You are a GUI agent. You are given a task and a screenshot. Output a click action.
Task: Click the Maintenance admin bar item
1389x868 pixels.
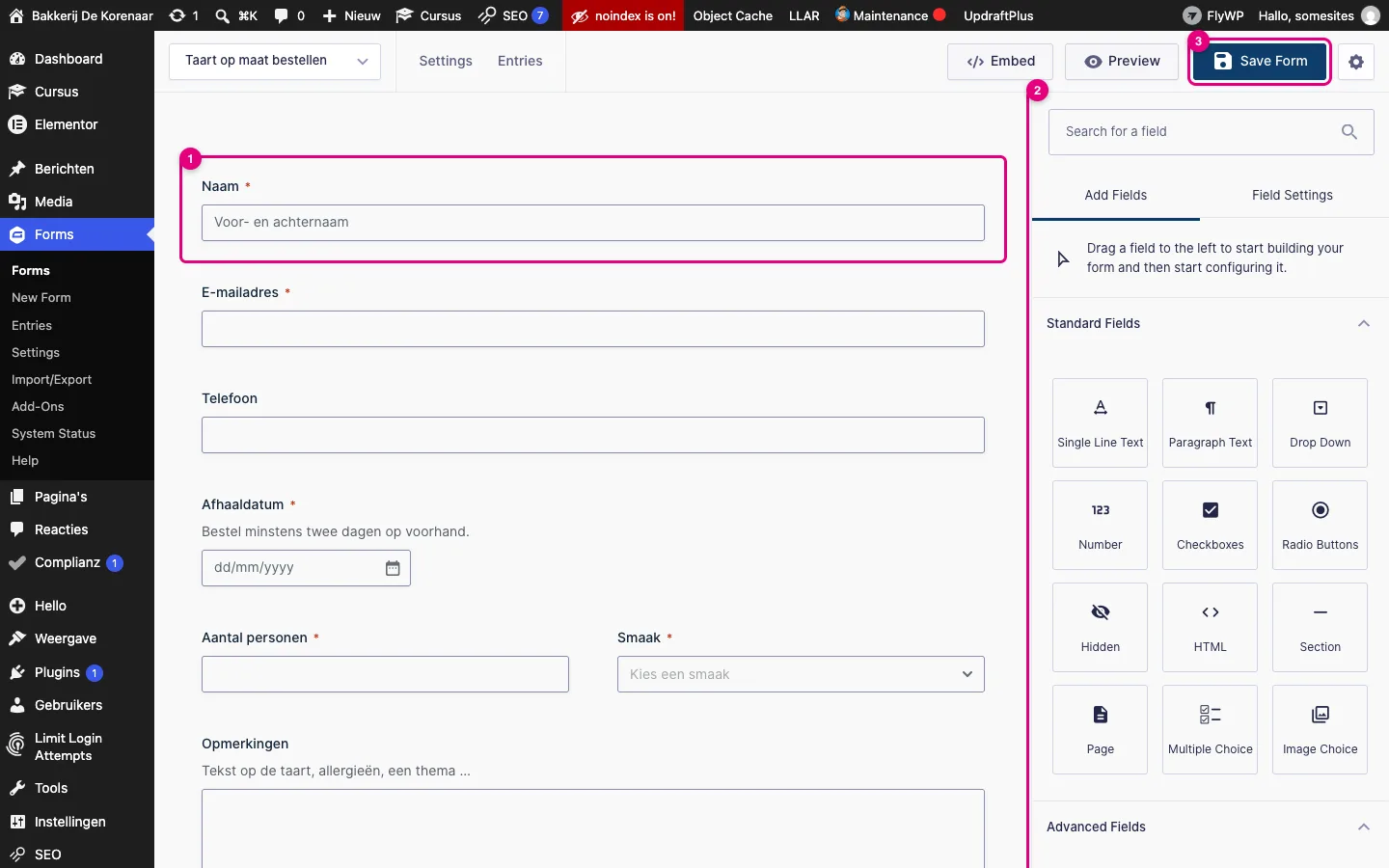(890, 15)
